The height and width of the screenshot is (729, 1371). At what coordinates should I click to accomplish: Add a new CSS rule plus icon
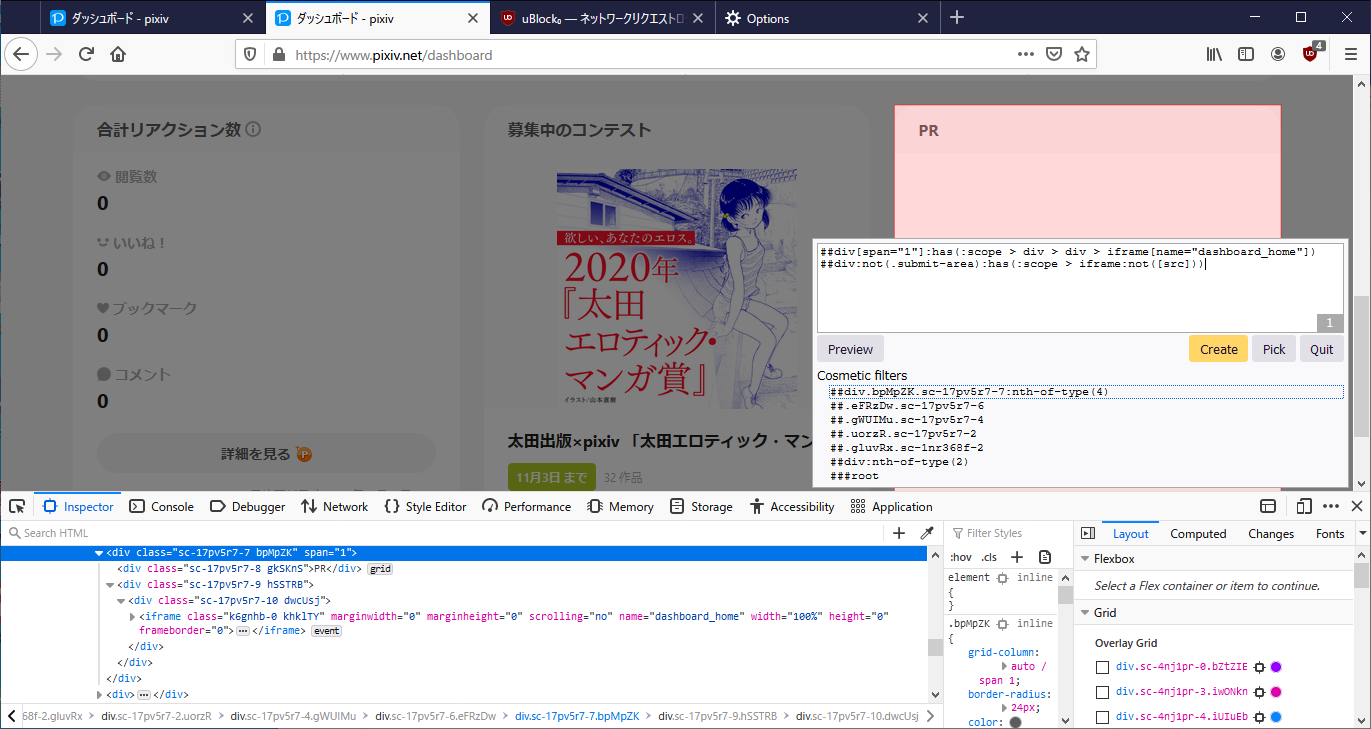1017,557
